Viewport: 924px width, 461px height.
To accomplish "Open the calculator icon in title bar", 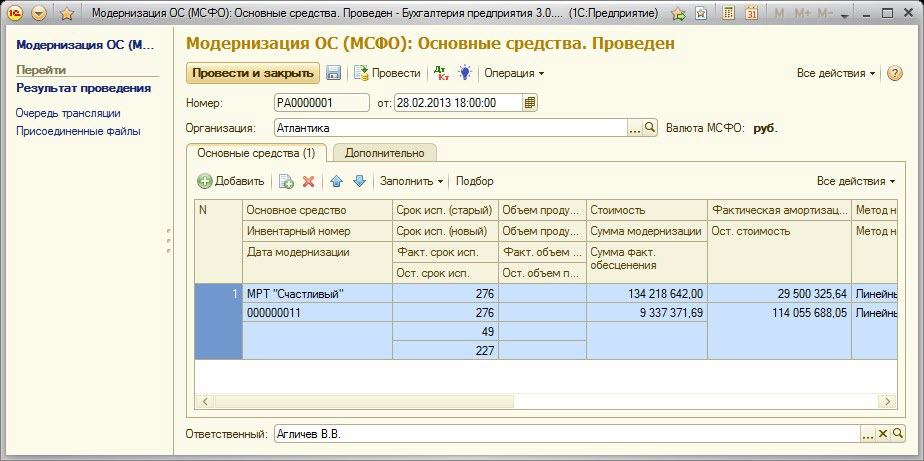I will pyautogui.click(x=731, y=14).
